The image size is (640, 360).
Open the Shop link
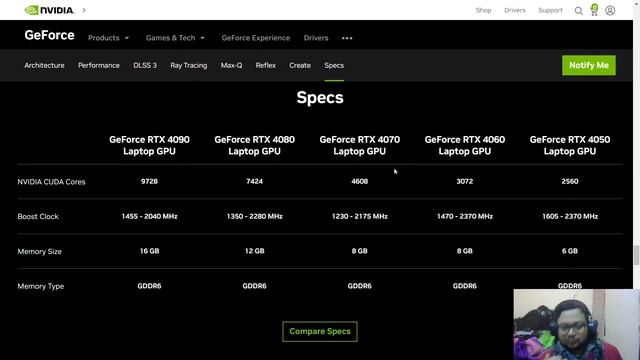tap(483, 10)
